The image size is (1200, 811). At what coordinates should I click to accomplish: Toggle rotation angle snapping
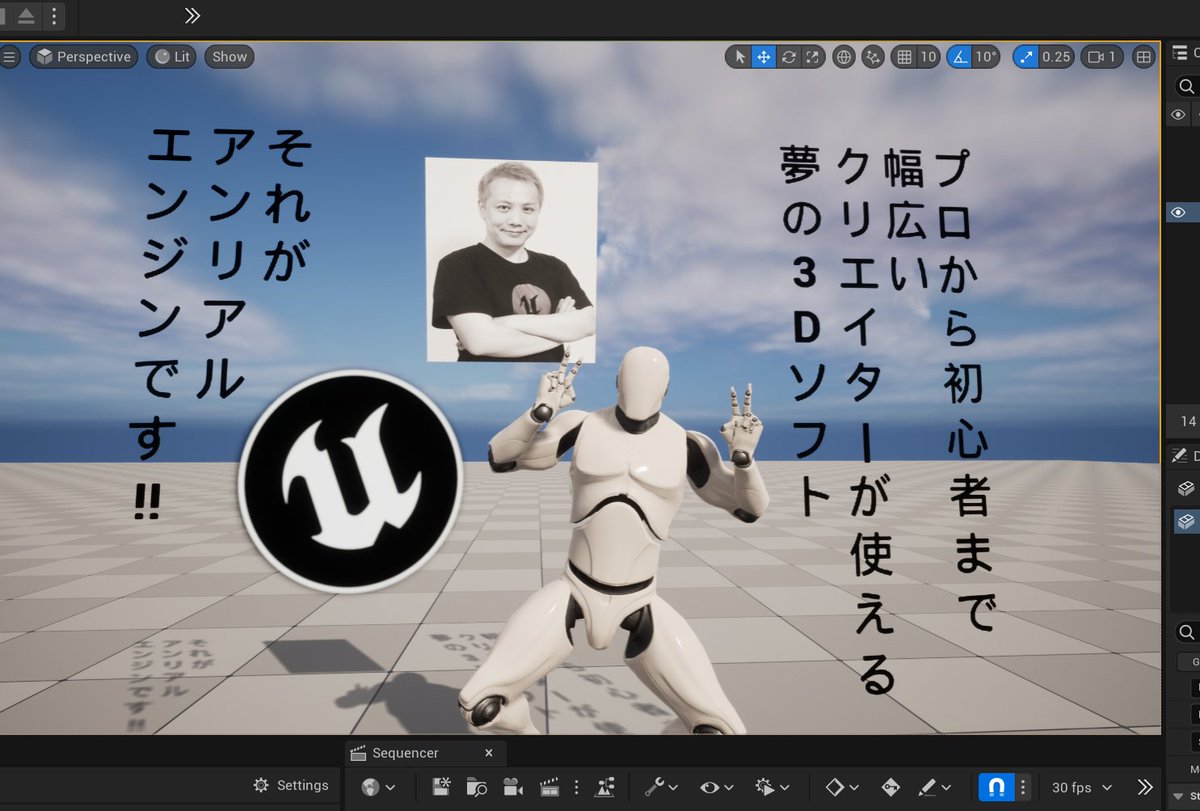point(959,57)
